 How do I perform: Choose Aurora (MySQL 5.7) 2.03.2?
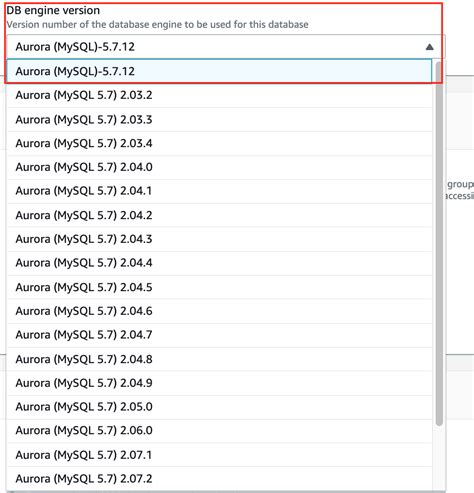tap(219, 95)
